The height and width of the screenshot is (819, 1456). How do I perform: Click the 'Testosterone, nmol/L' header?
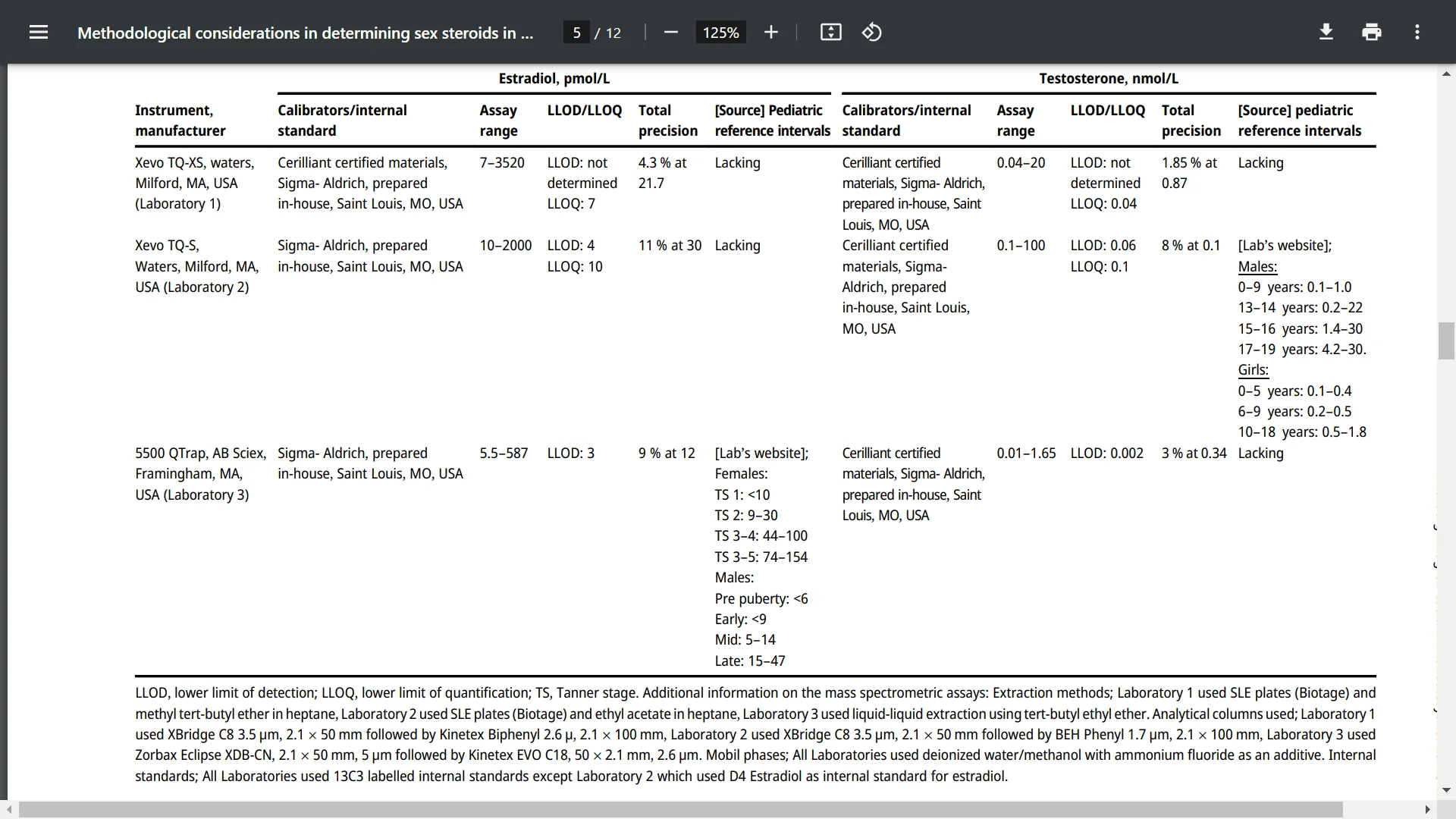coord(1108,78)
